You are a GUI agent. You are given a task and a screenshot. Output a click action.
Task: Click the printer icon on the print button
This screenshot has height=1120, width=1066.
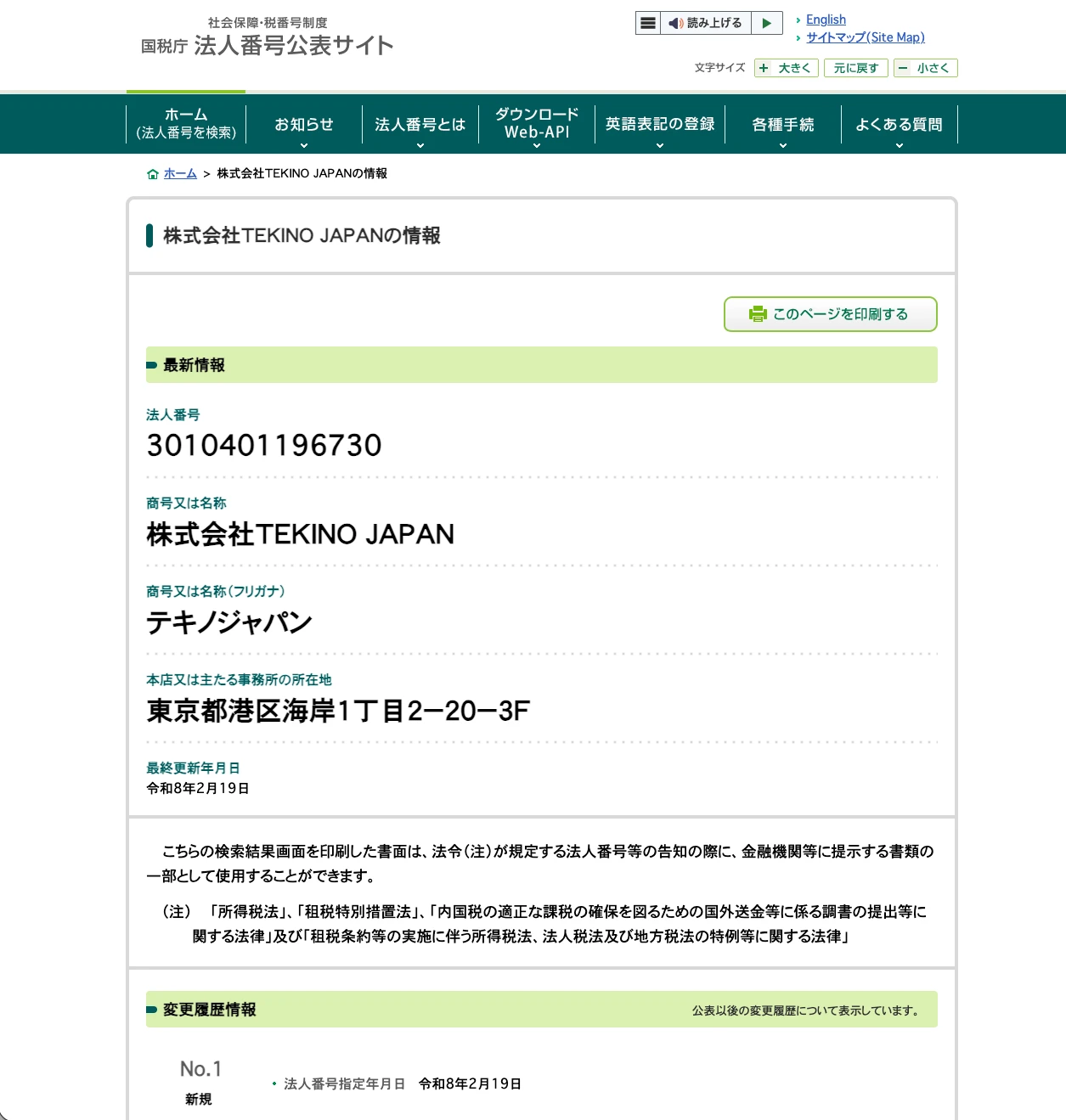pyautogui.click(x=756, y=313)
